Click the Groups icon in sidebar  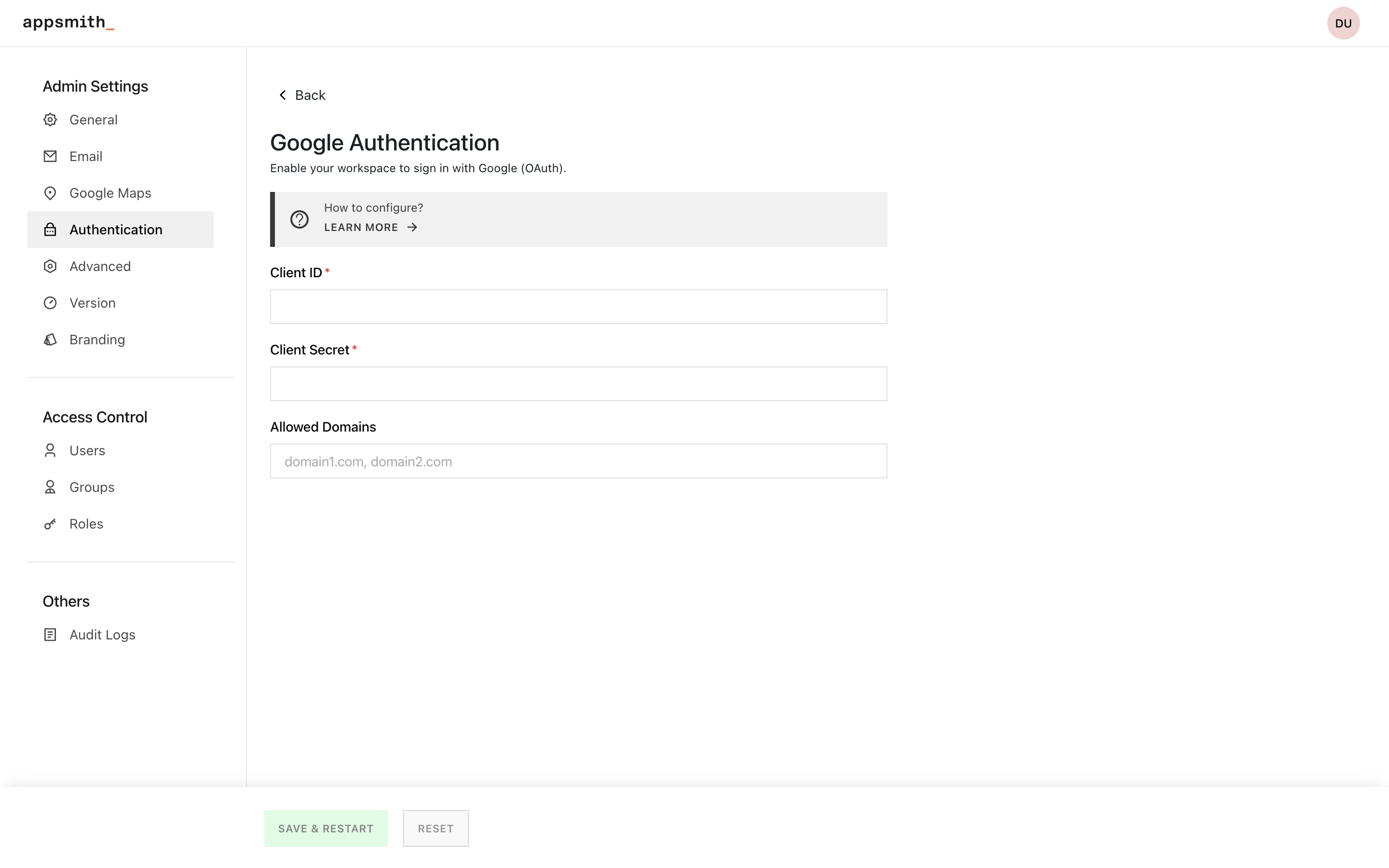pos(50,487)
